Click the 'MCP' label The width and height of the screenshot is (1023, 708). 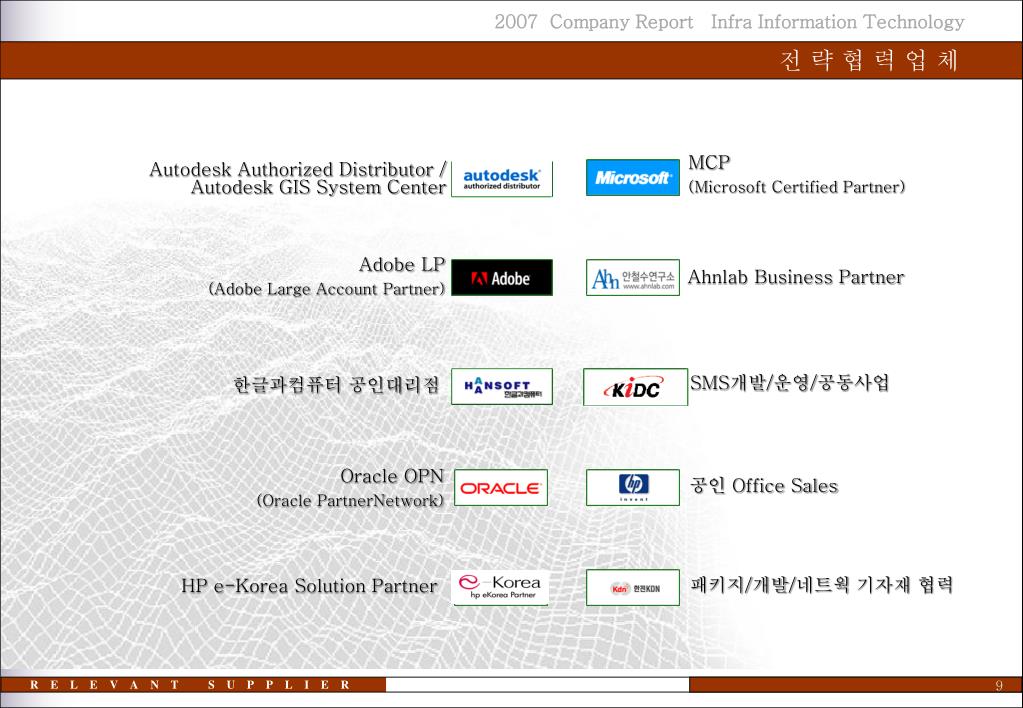tap(709, 162)
